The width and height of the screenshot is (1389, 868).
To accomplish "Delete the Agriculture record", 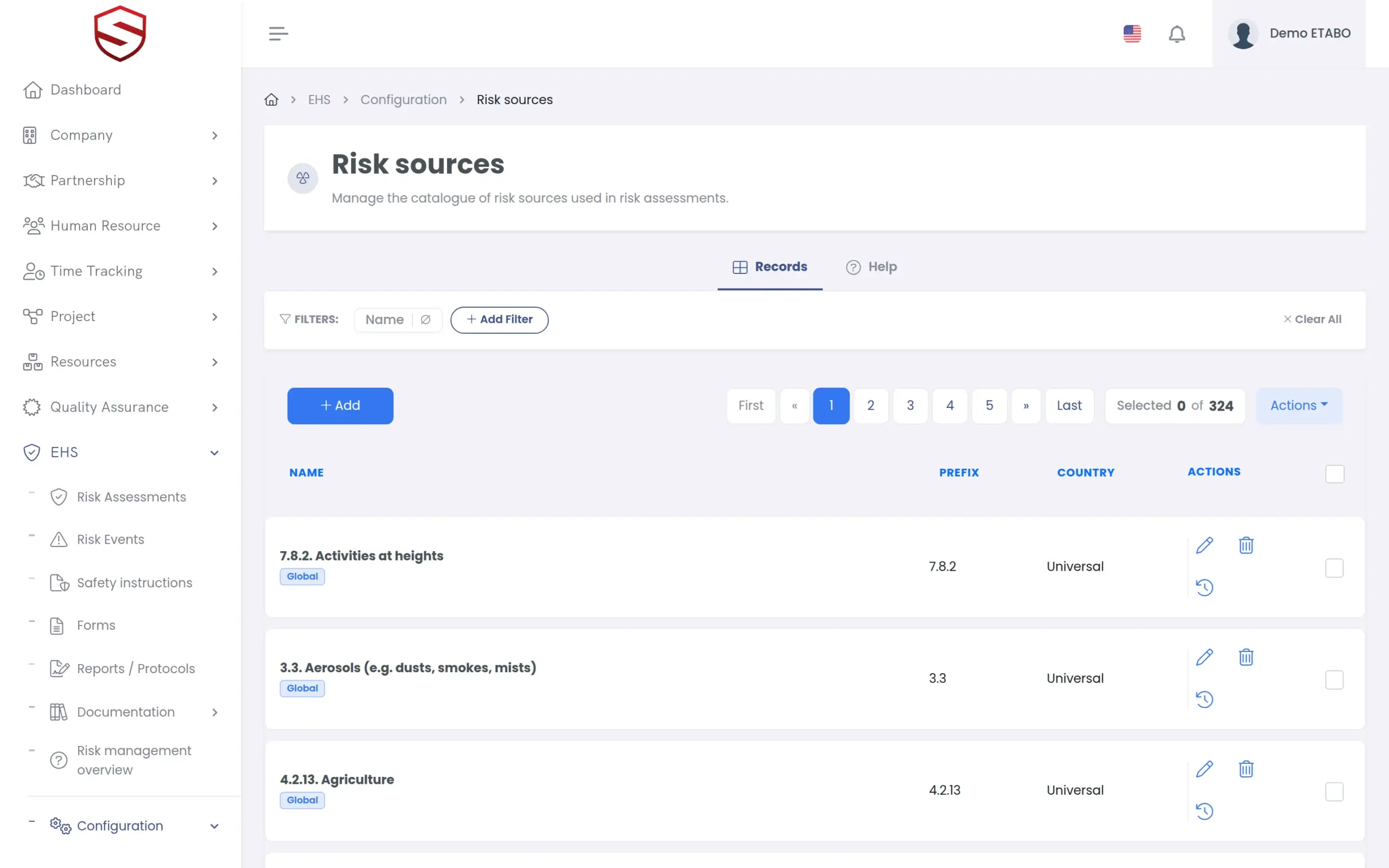I will 1246,769.
